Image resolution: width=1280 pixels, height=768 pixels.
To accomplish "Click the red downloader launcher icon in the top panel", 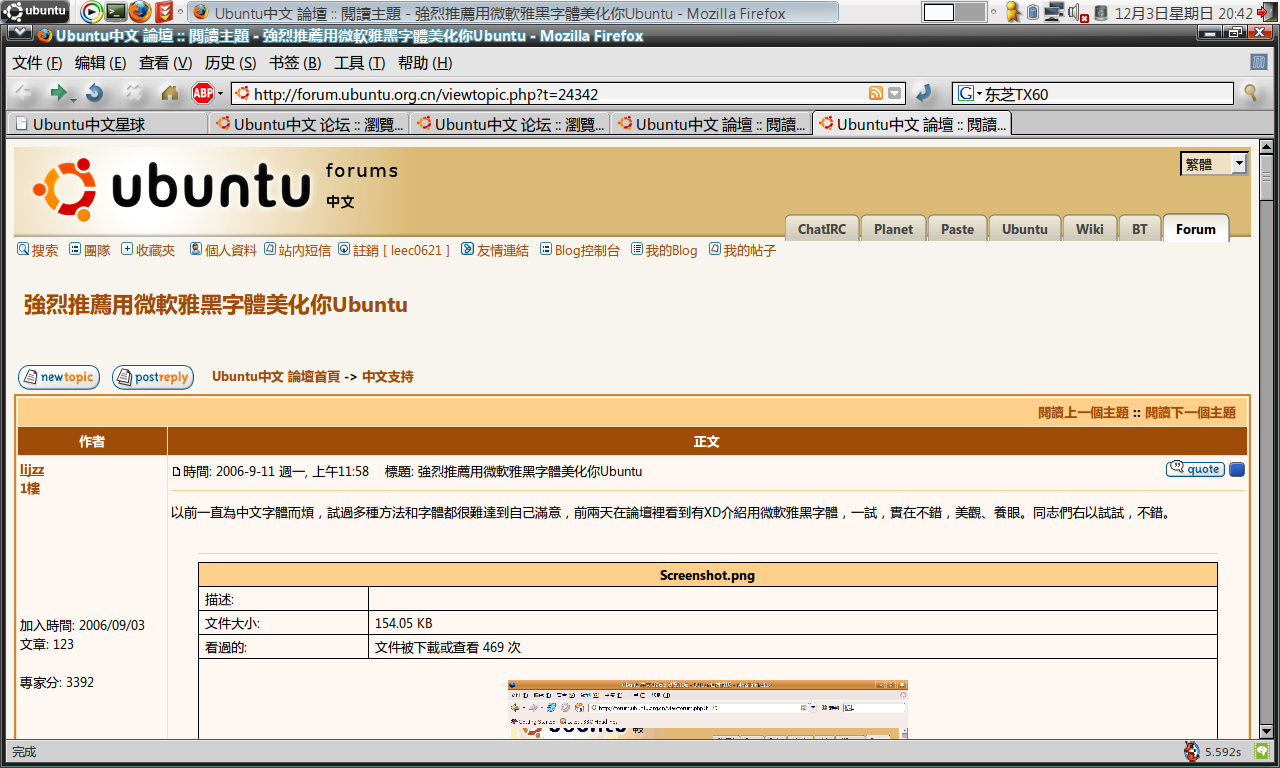I will 163,12.
